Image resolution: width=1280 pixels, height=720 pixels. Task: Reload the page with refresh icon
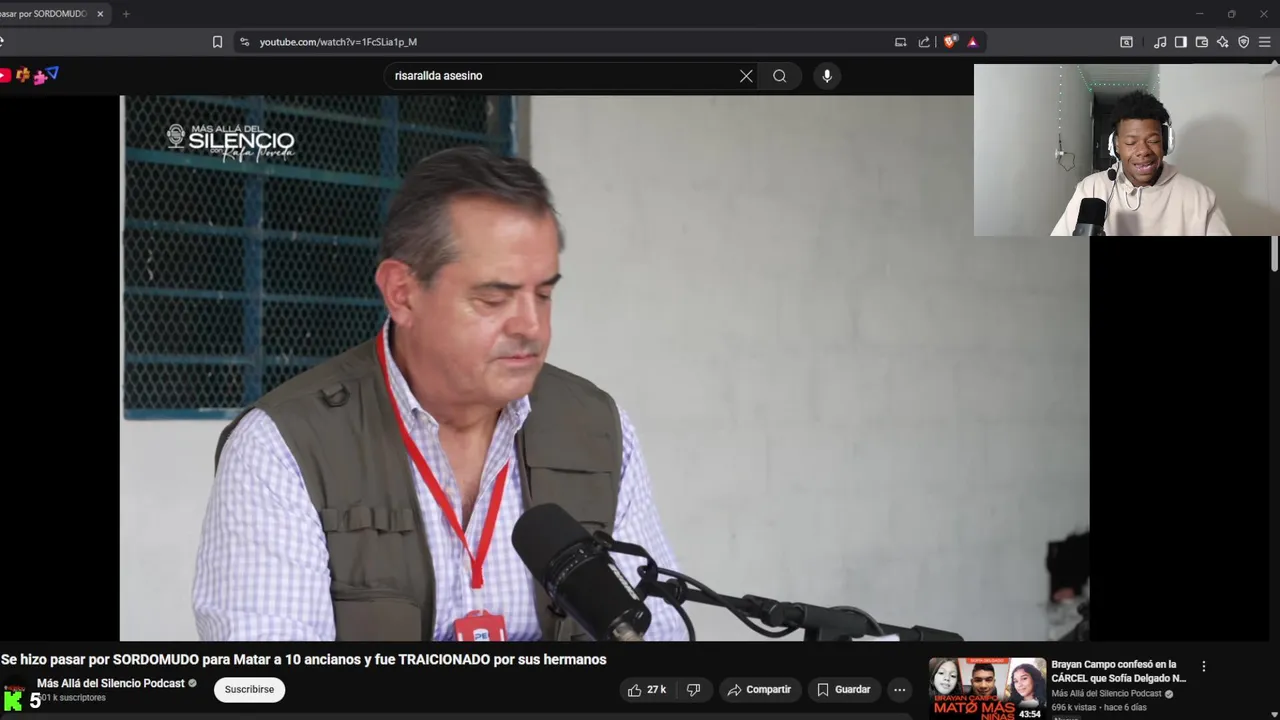(3, 42)
